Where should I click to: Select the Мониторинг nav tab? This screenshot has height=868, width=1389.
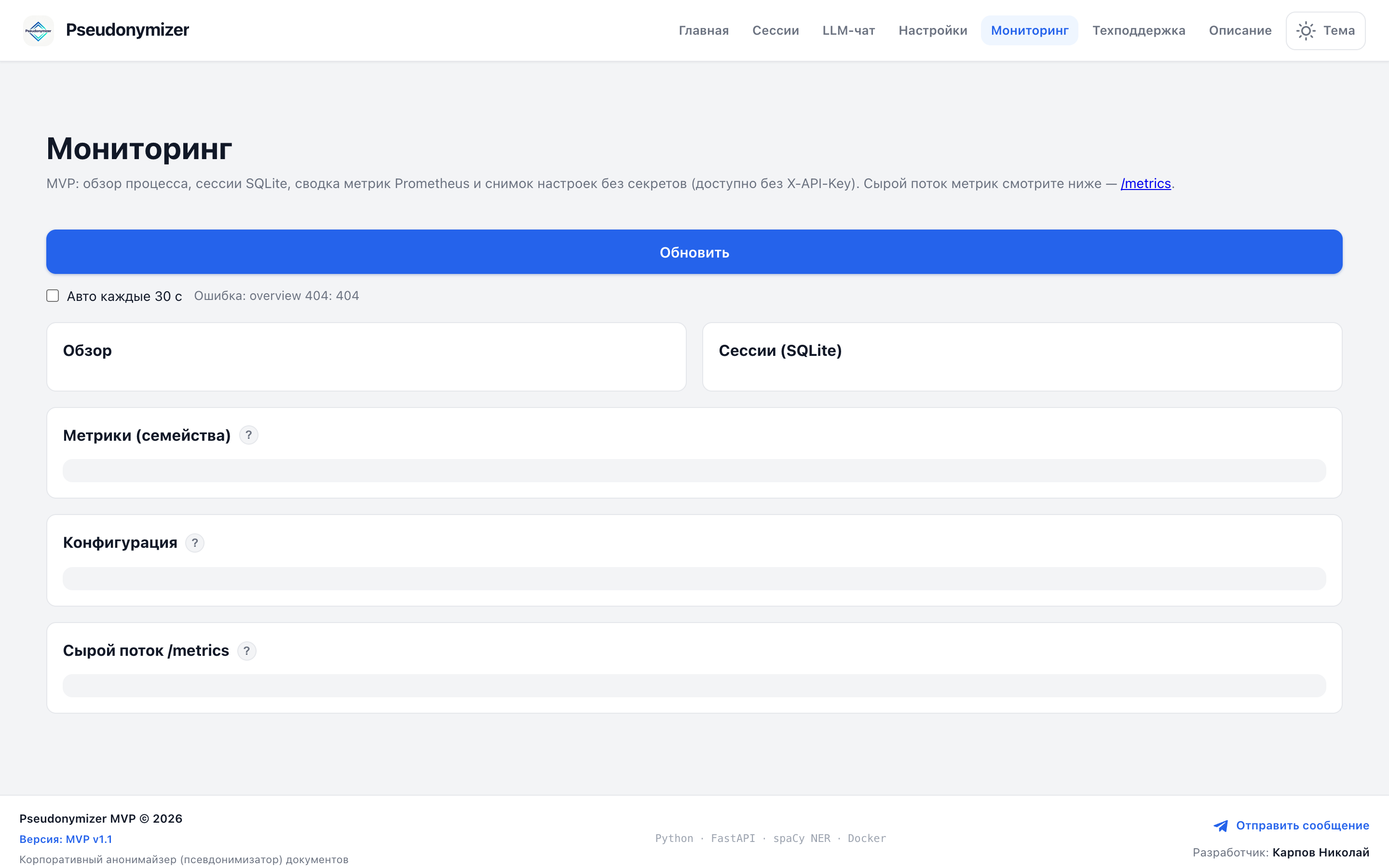tap(1029, 30)
